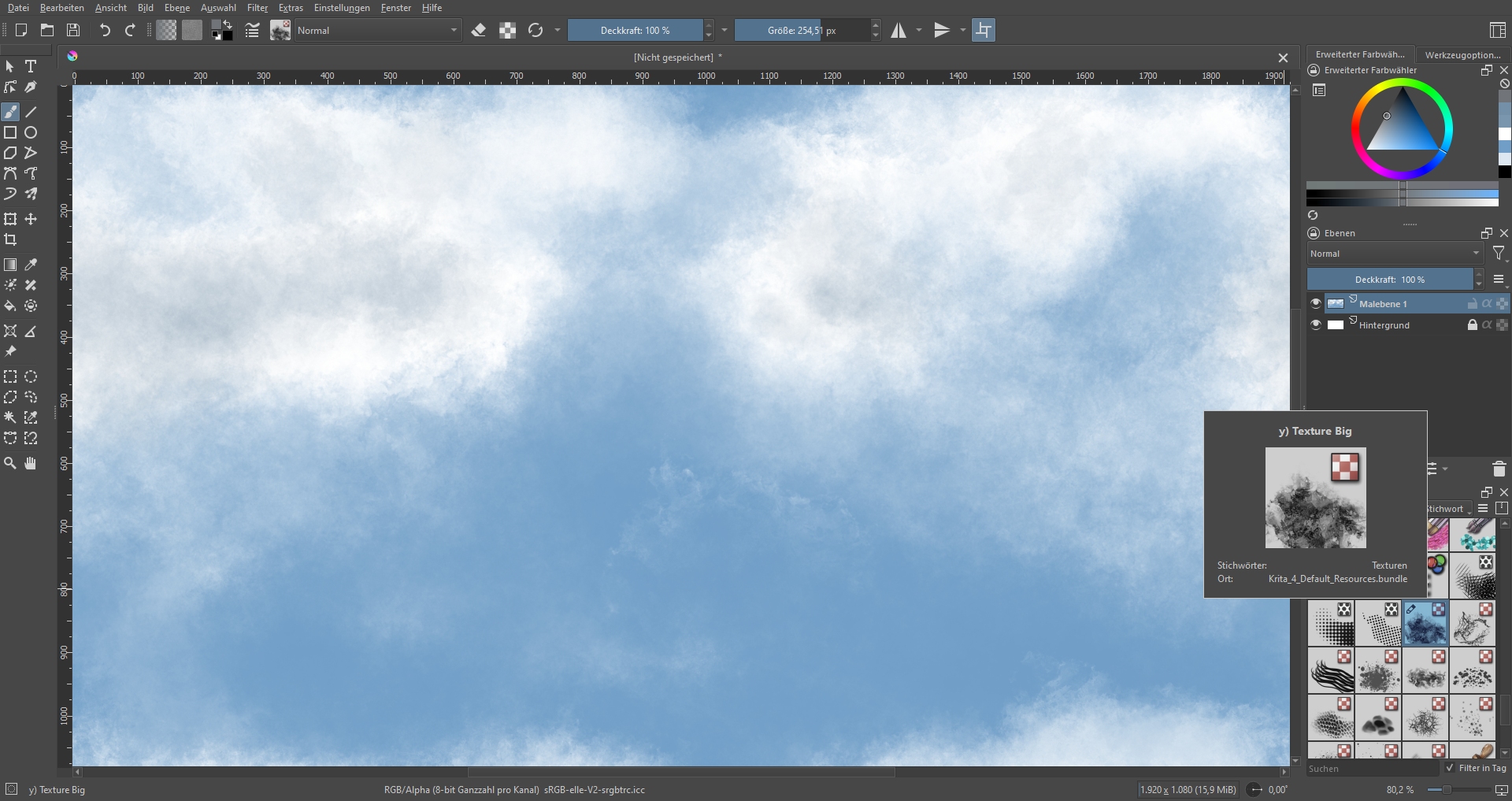Undo the last action
The width and height of the screenshot is (1512, 801).
[105, 30]
